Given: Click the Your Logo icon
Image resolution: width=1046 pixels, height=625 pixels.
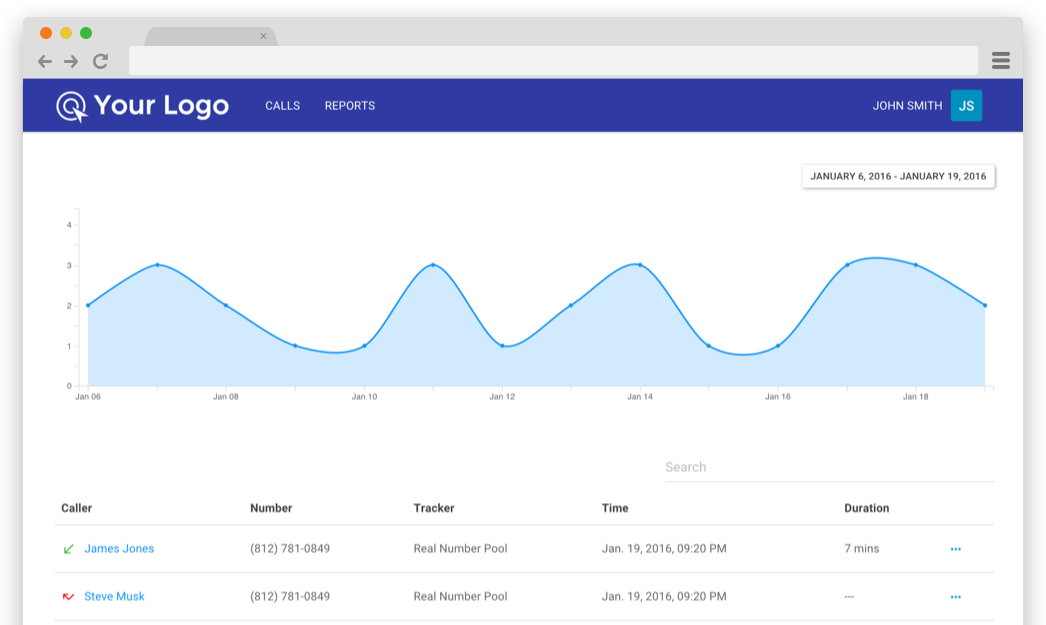Looking at the screenshot, I should click(x=71, y=107).
